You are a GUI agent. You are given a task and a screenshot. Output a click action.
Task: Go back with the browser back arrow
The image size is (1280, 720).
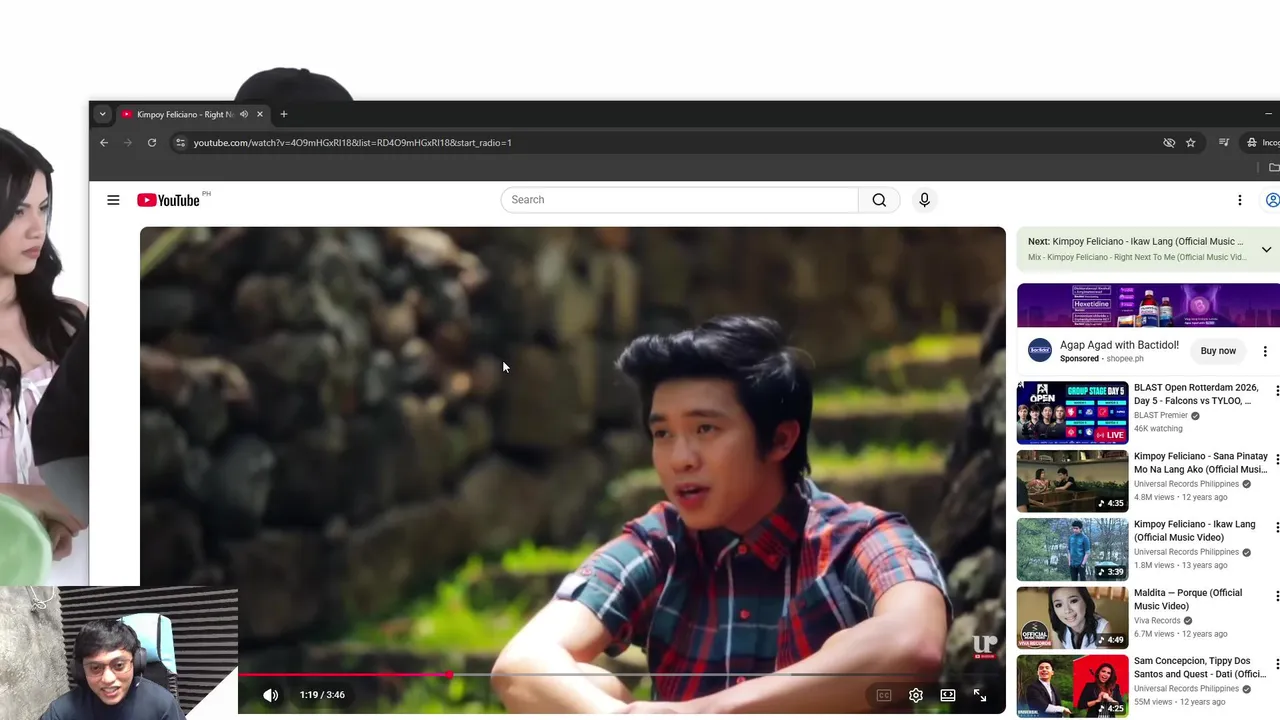[104, 143]
